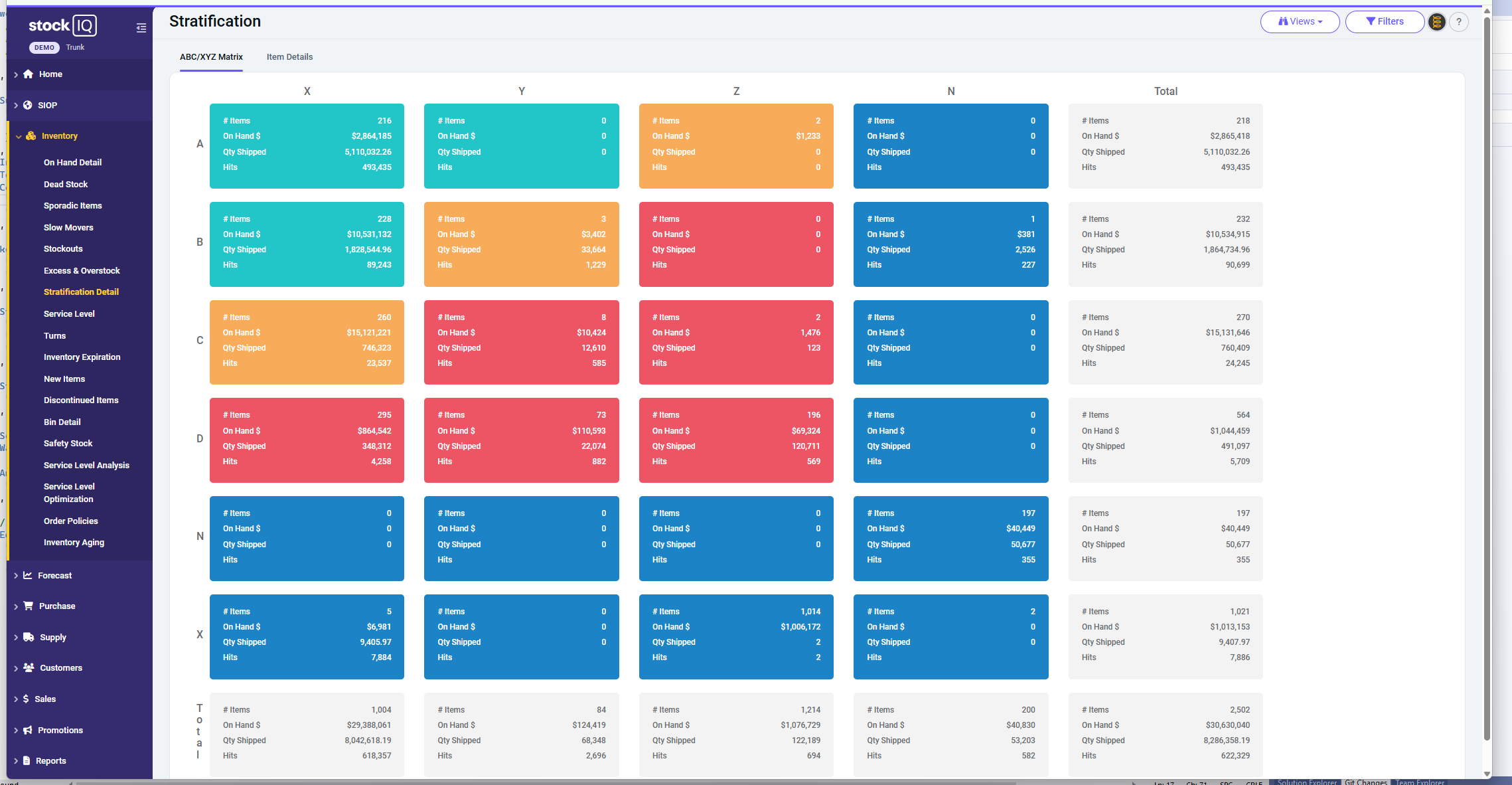Click the Home house icon
The image size is (1512, 785).
point(28,74)
